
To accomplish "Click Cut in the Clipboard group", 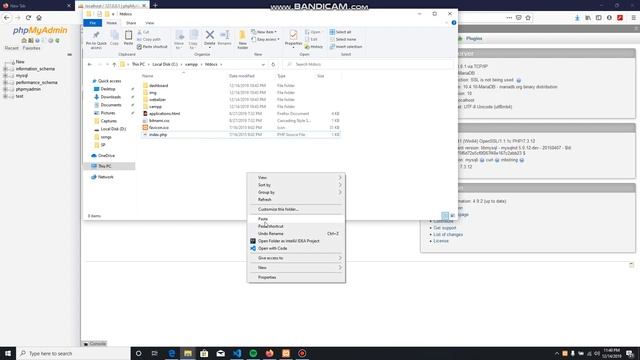I will 143,32.
